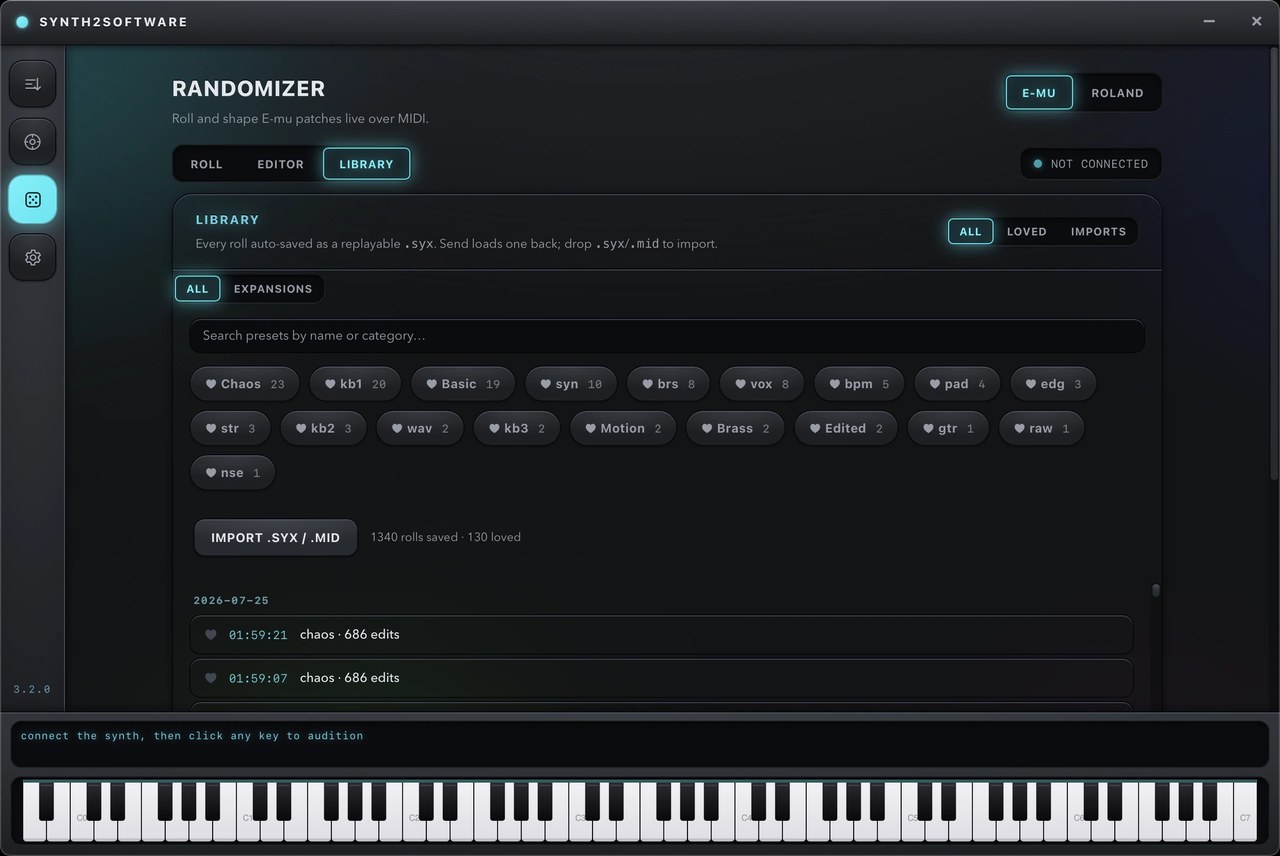Viewport: 1280px width, 856px height.
Task: Switch synth mode to ROLAND
Action: pyautogui.click(x=1117, y=93)
